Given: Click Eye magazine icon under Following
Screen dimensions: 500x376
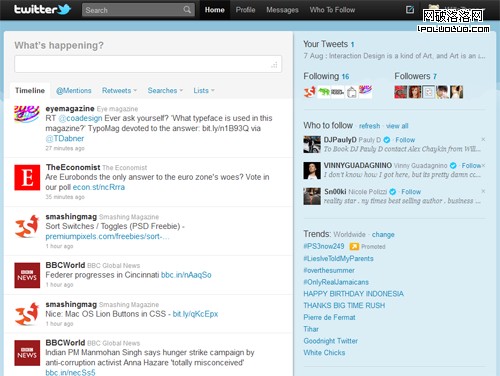Looking at the screenshot, I should tap(365, 90).
